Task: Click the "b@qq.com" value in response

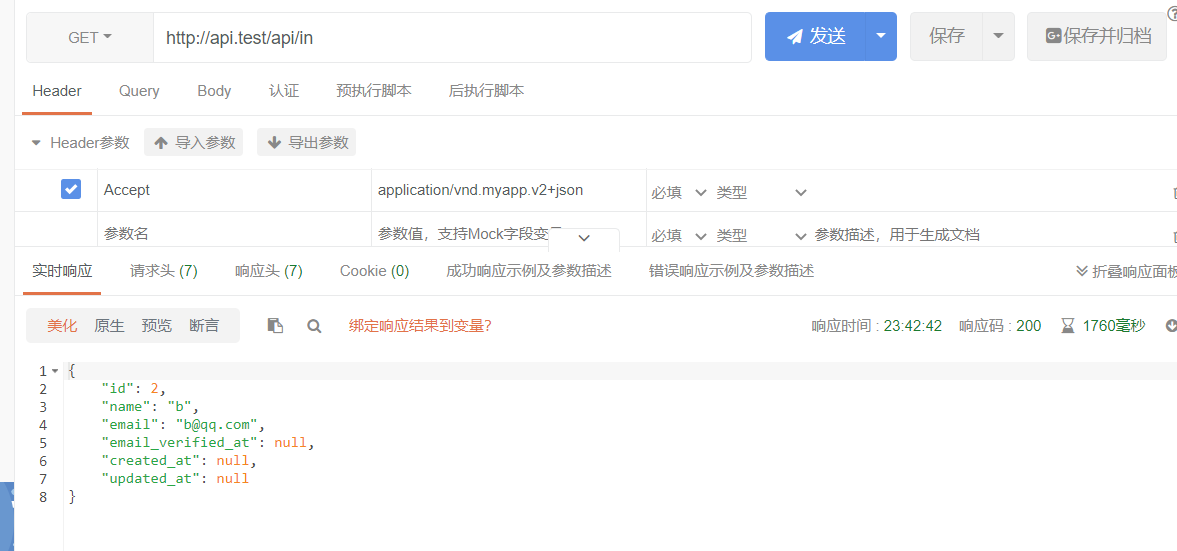Action: [x=217, y=424]
